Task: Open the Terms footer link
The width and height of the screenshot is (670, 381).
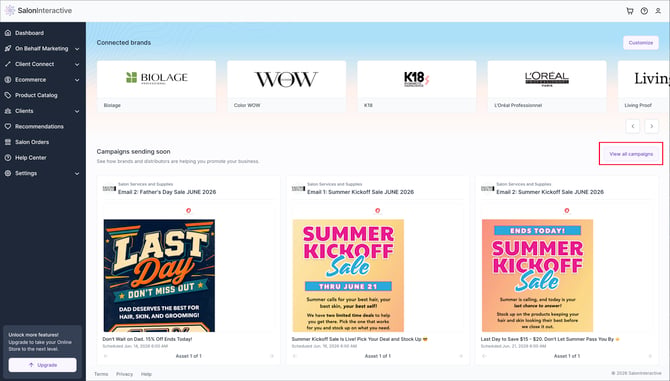Action: pos(101,374)
